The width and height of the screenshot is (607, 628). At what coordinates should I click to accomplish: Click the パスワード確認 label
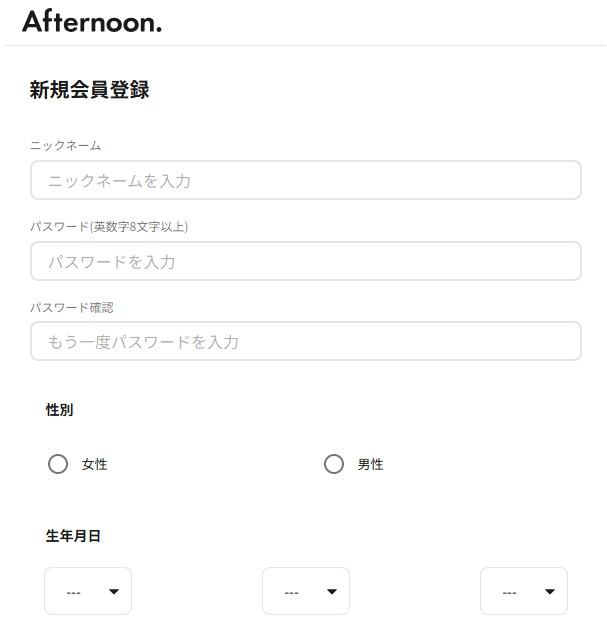(72, 308)
